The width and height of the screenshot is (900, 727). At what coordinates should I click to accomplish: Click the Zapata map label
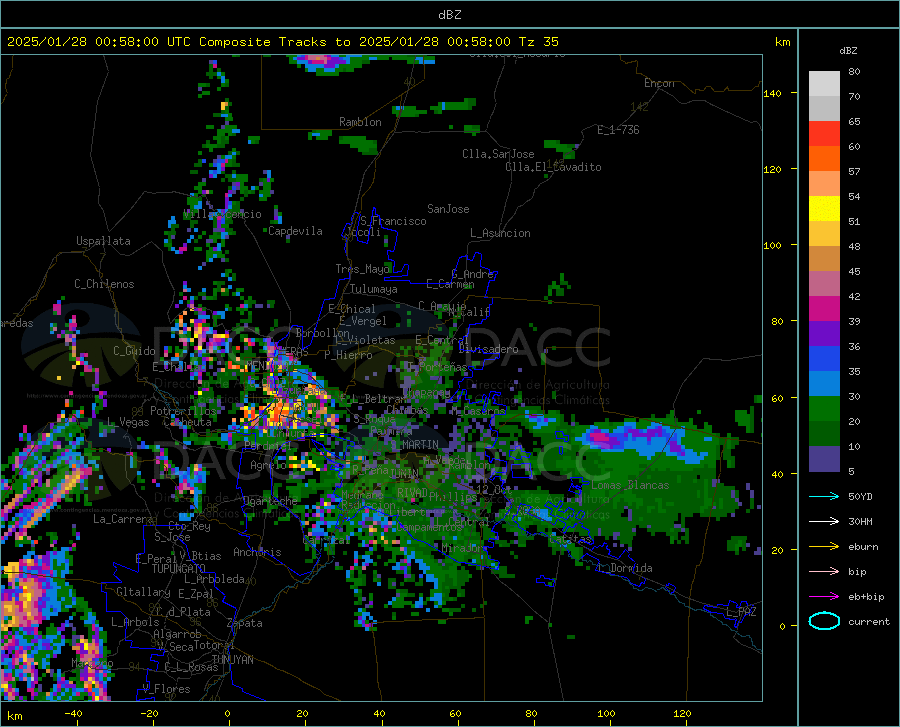[245, 623]
